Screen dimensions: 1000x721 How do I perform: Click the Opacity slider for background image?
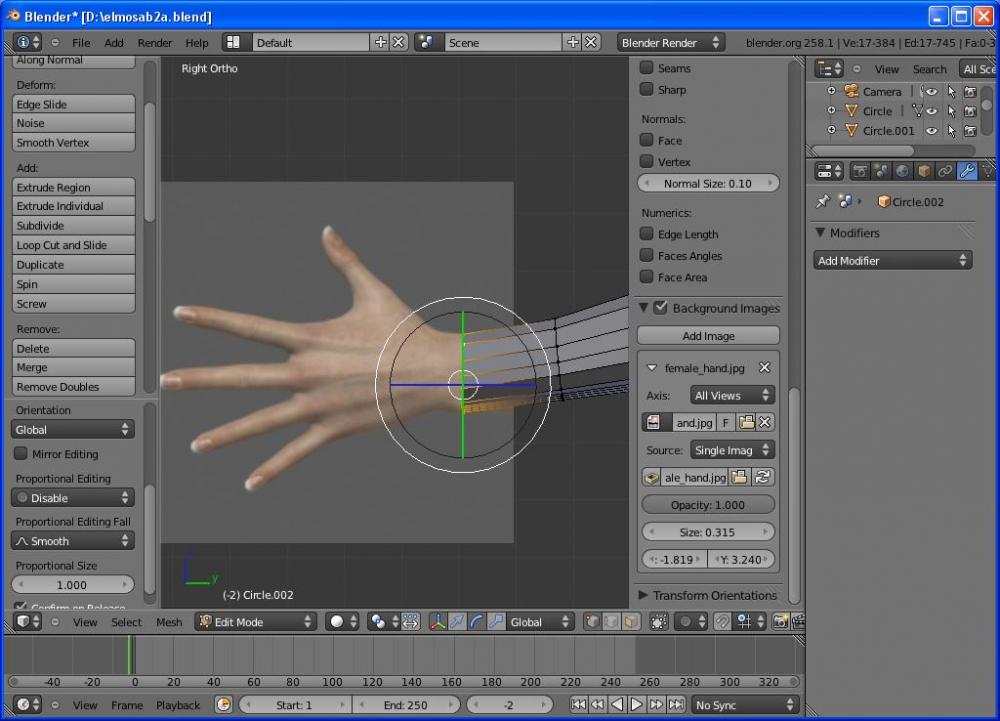pyautogui.click(x=708, y=505)
